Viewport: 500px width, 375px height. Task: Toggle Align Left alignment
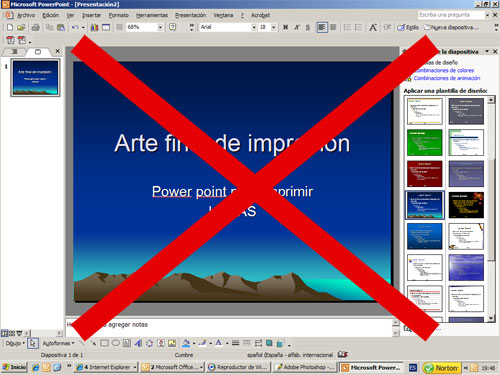tap(322, 27)
